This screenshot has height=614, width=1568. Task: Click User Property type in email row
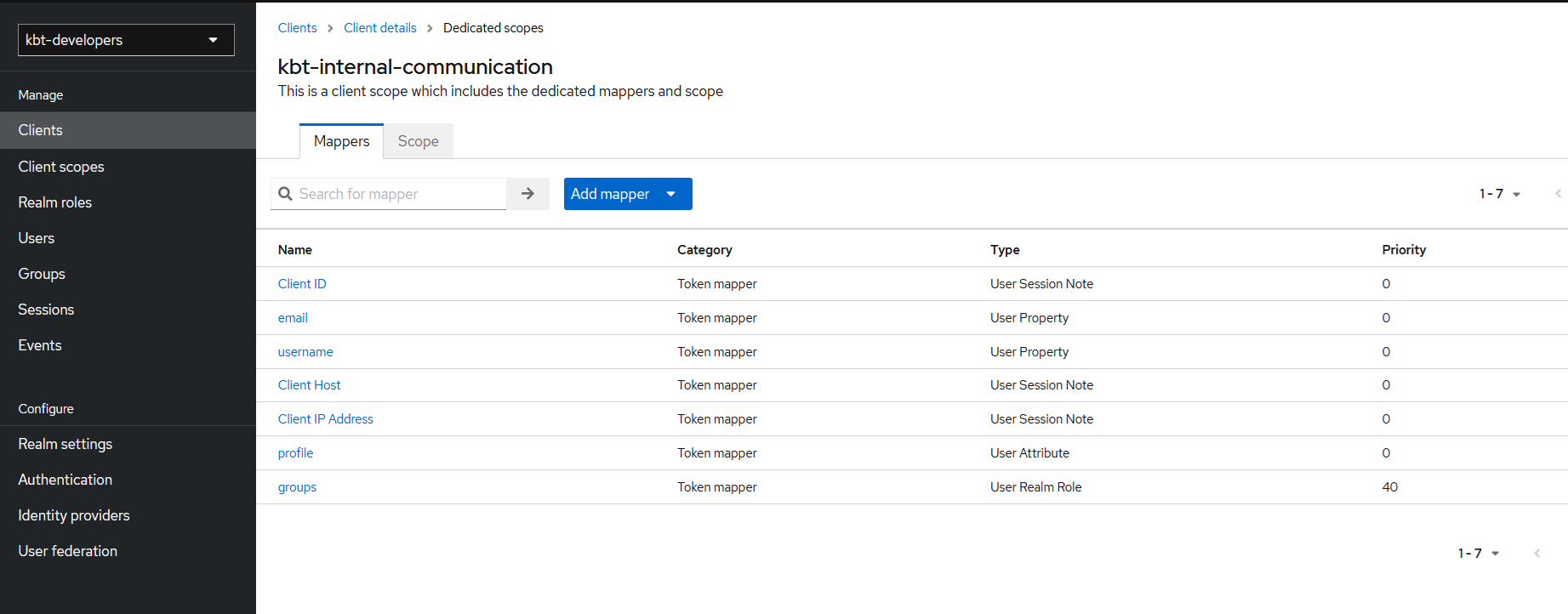click(x=1029, y=318)
